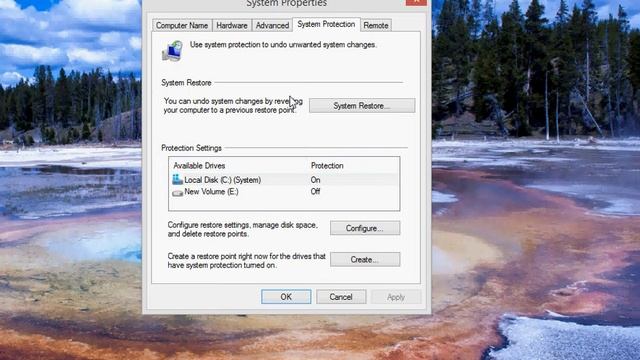Go to the Advanced tab

pos(272,25)
